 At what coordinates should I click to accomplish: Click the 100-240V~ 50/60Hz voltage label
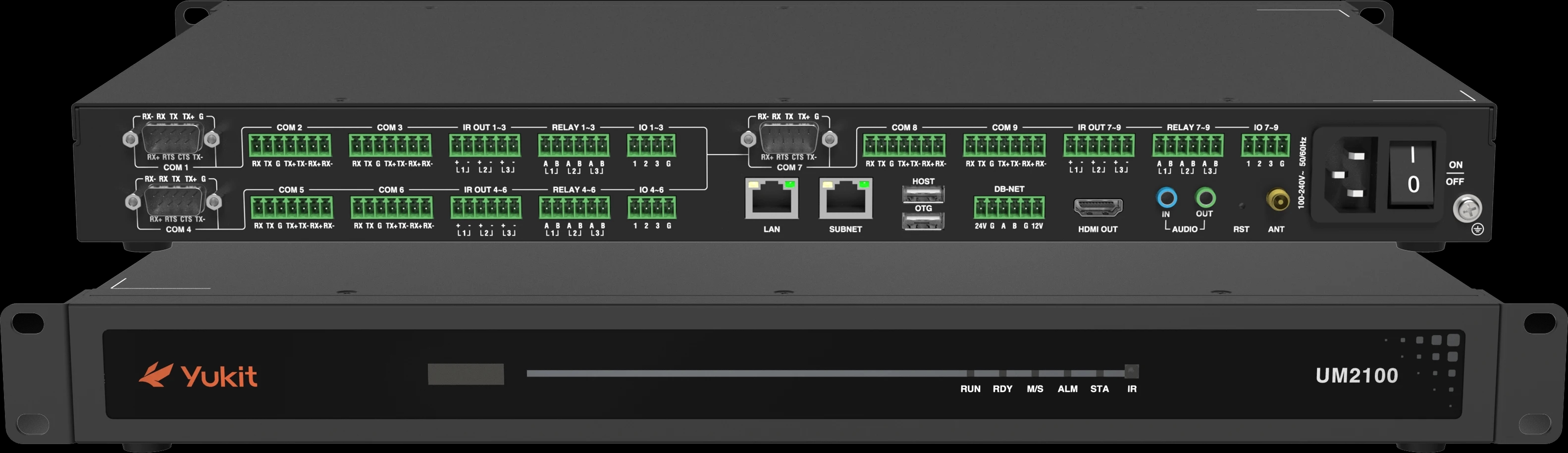pos(1302,173)
